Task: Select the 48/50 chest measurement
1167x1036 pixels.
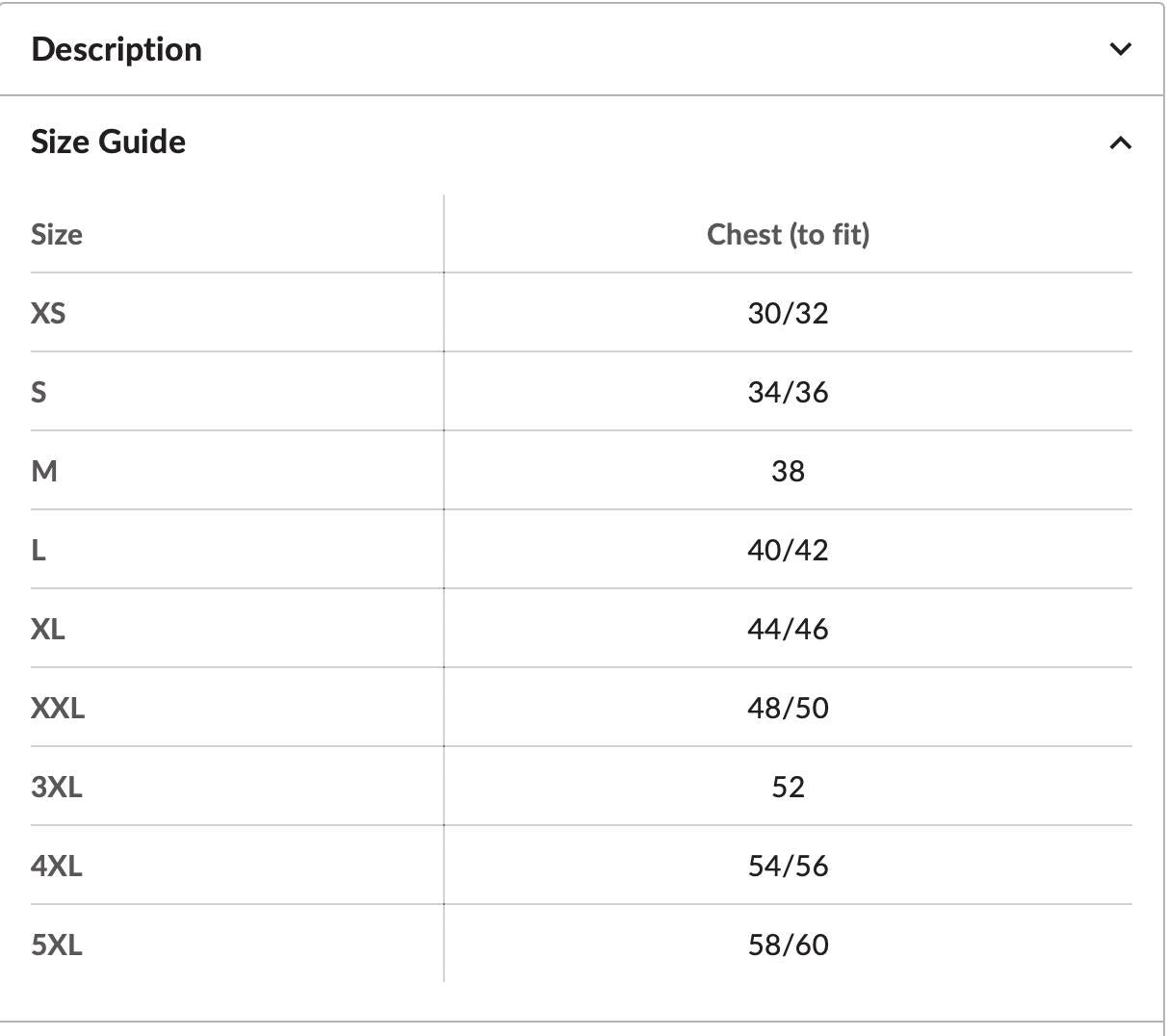Action: [x=788, y=708]
